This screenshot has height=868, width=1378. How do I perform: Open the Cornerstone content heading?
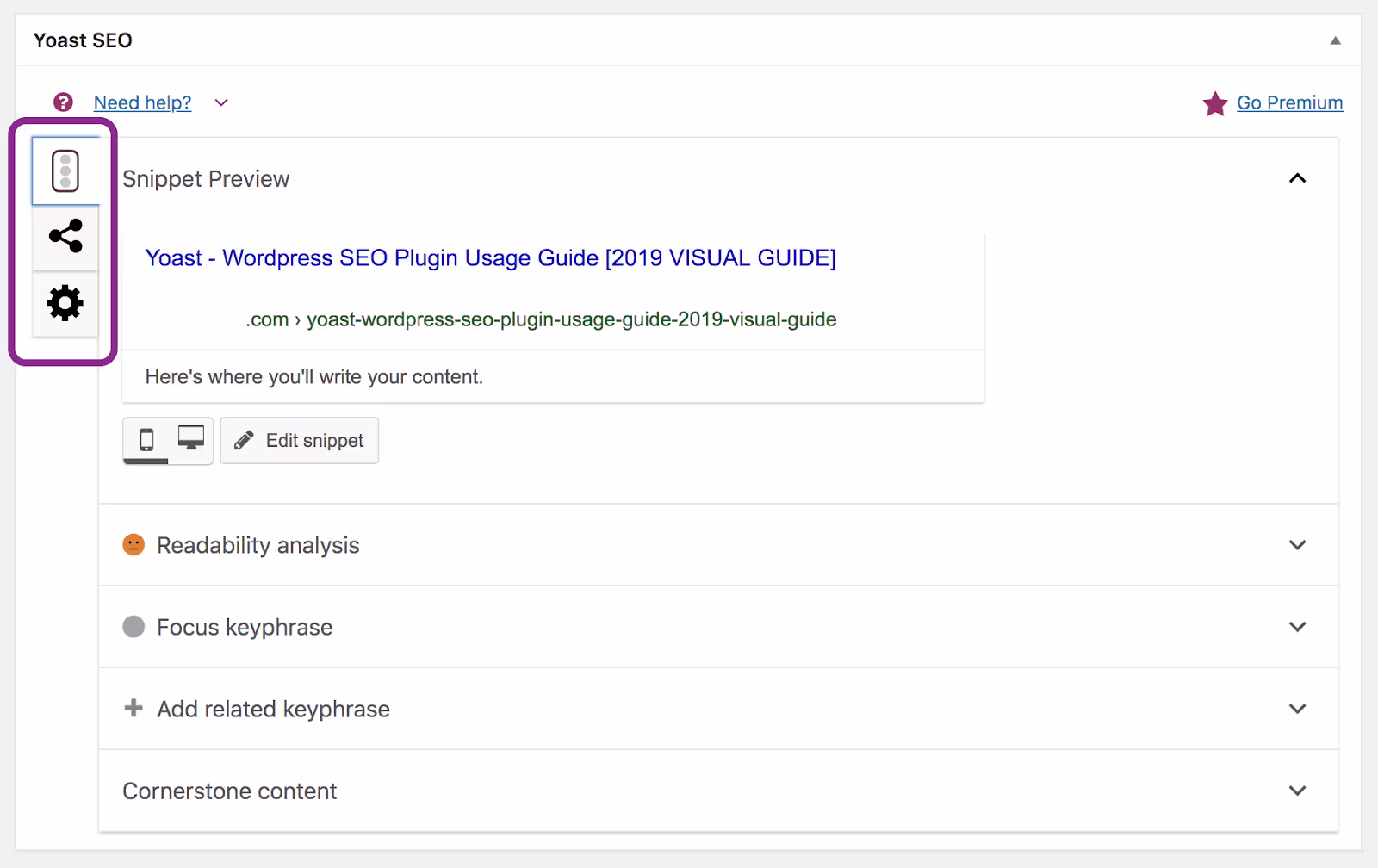229,790
